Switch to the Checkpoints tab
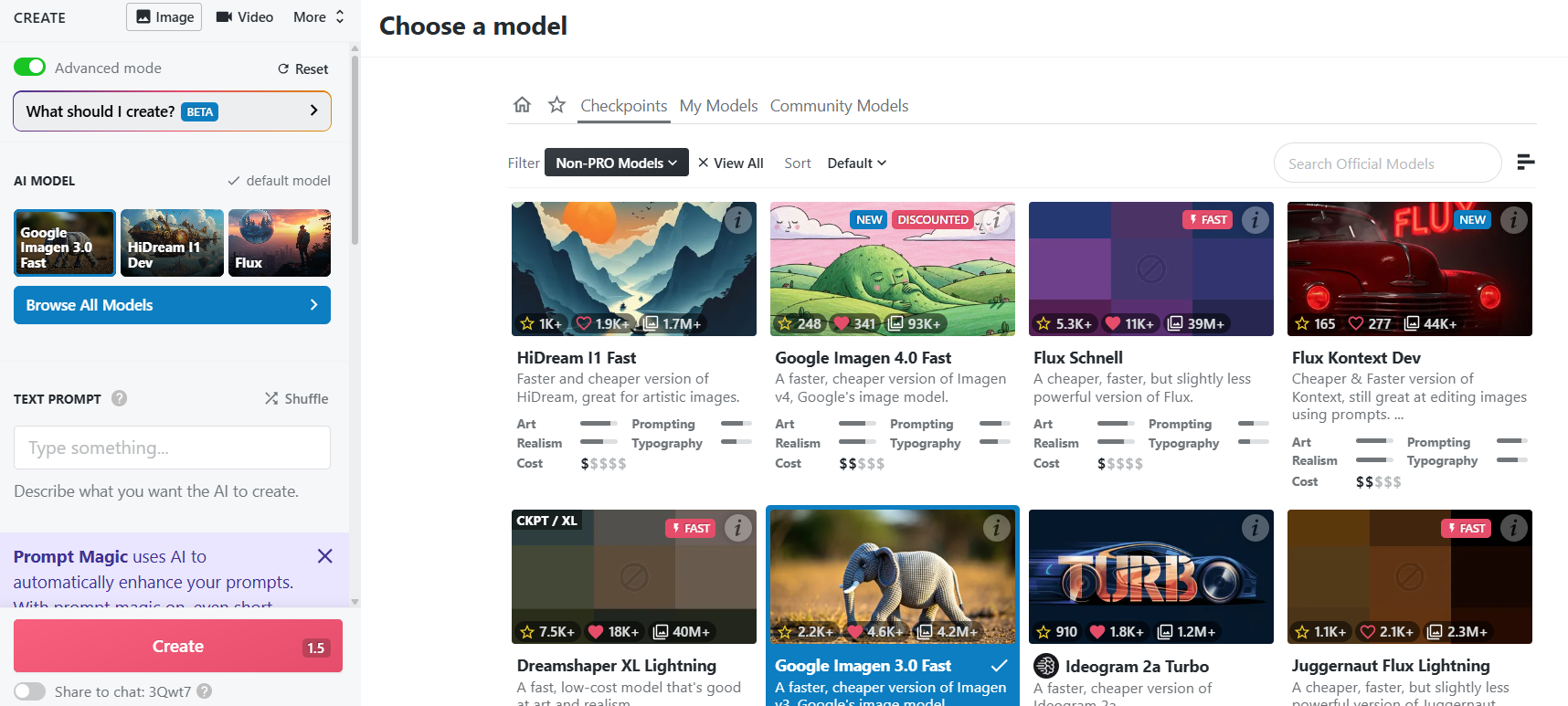This screenshot has height=706, width=1568. pyautogui.click(x=624, y=106)
